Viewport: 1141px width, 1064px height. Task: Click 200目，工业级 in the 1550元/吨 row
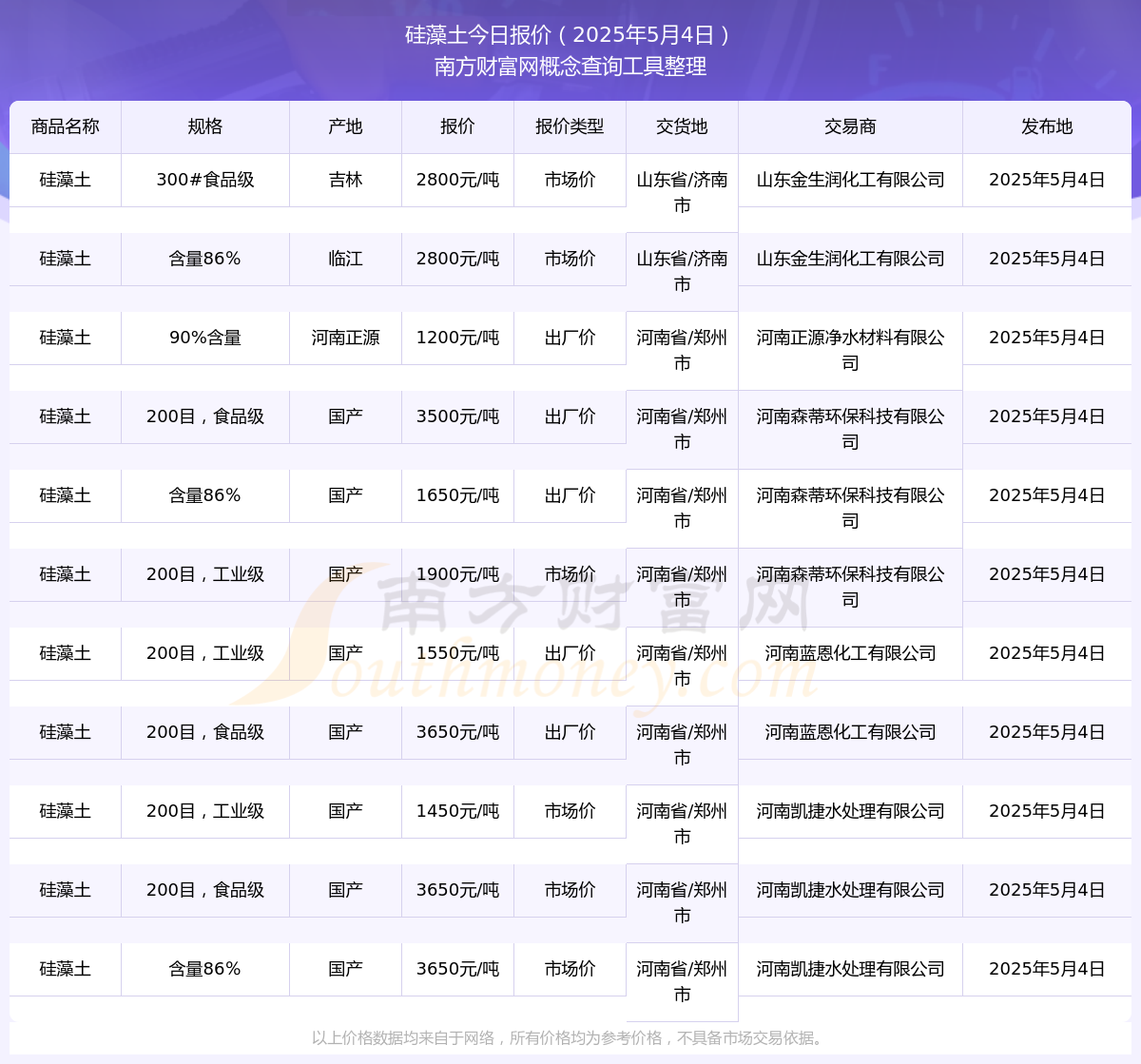[x=205, y=653]
